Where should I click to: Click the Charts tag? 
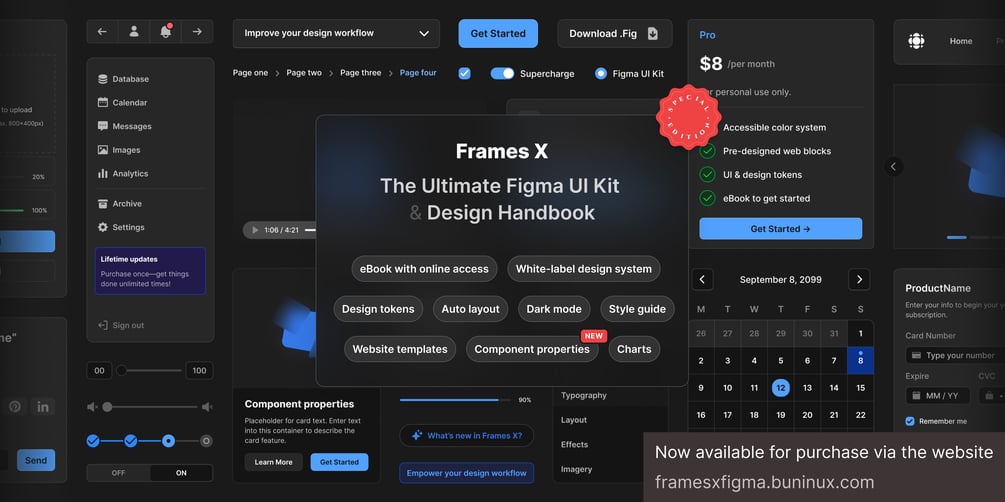coord(634,349)
